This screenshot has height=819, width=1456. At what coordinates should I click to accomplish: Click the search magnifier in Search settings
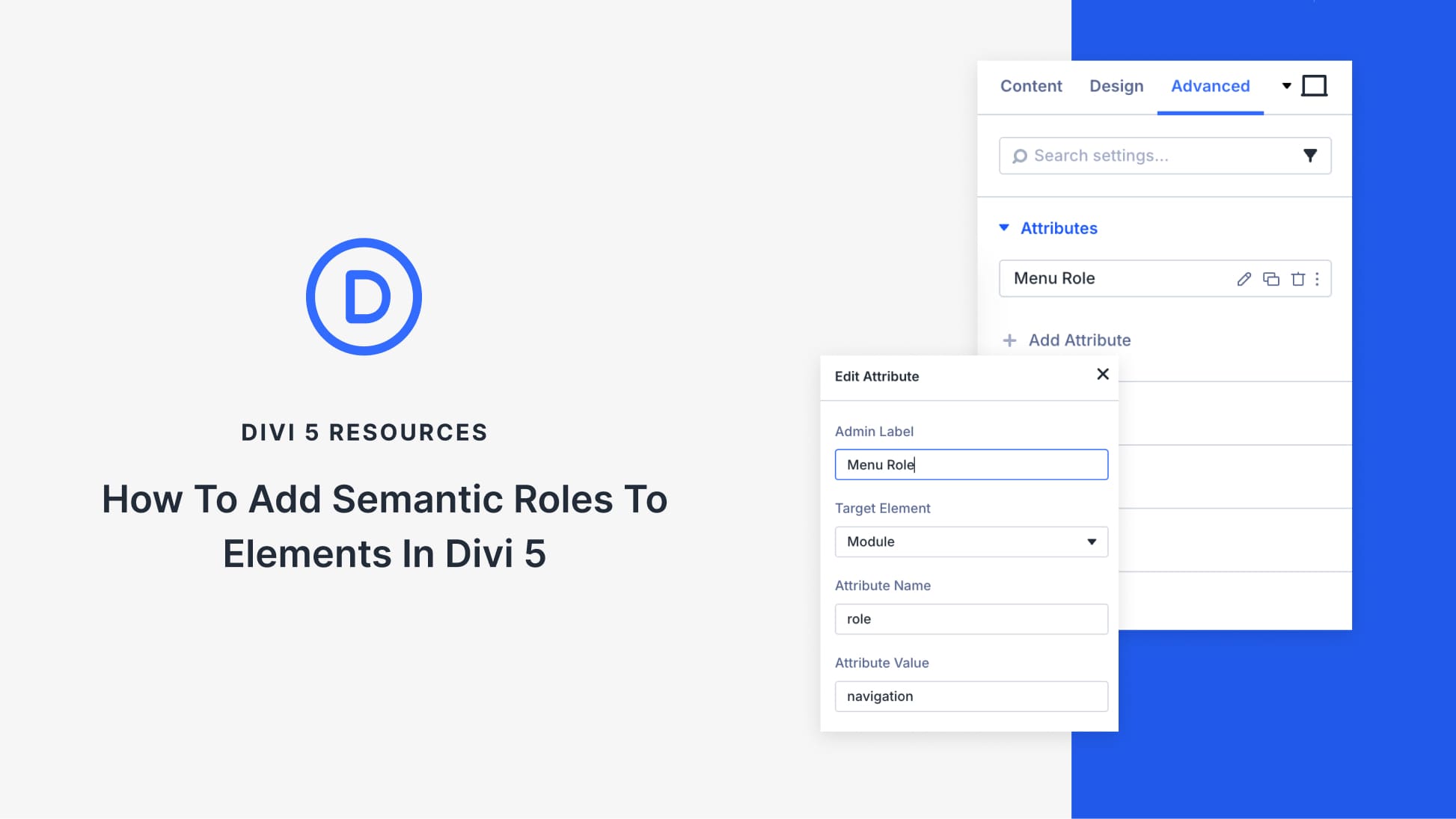pyautogui.click(x=1020, y=156)
